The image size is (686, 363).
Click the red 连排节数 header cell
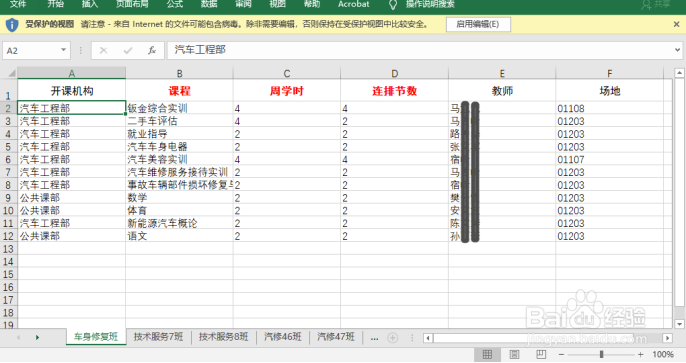395,91
